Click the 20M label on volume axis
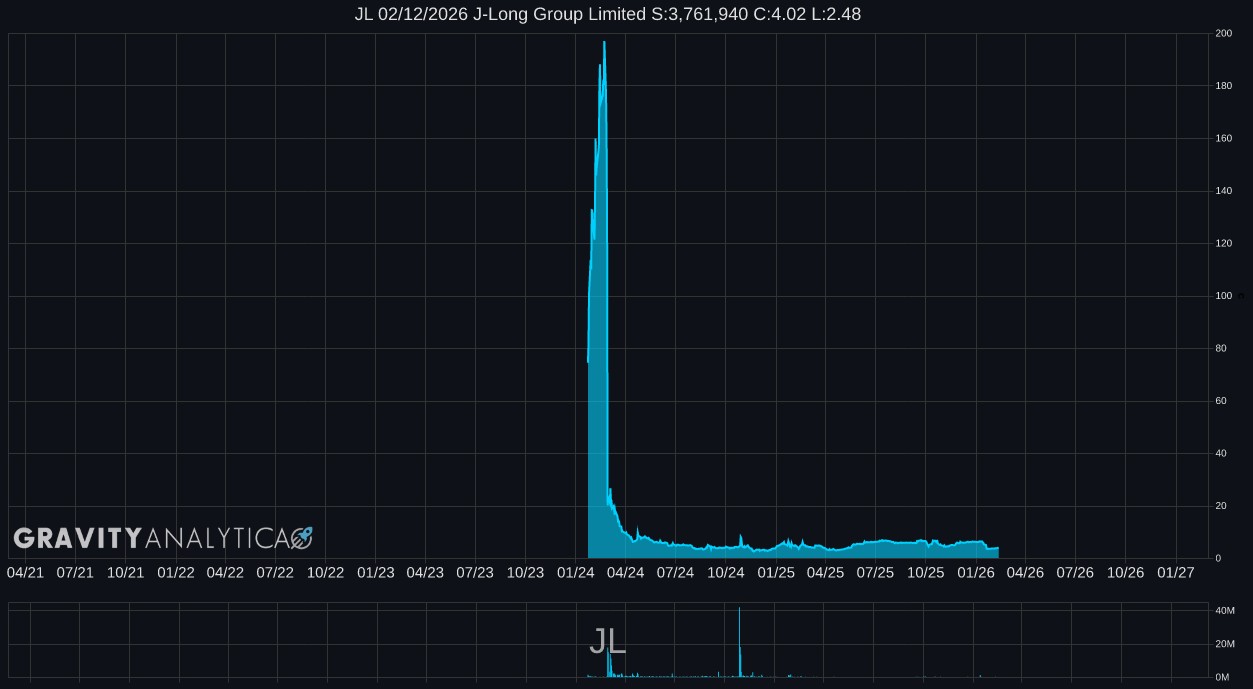Viewport: 1253px width, 689px height. (x=1224, y=644)
